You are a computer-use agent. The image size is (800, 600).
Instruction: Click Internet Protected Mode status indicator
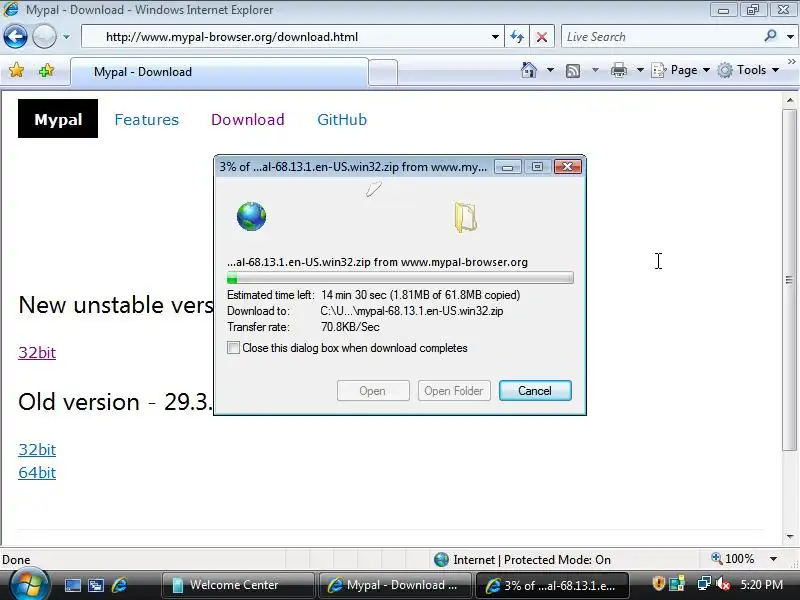click(522, 560)
